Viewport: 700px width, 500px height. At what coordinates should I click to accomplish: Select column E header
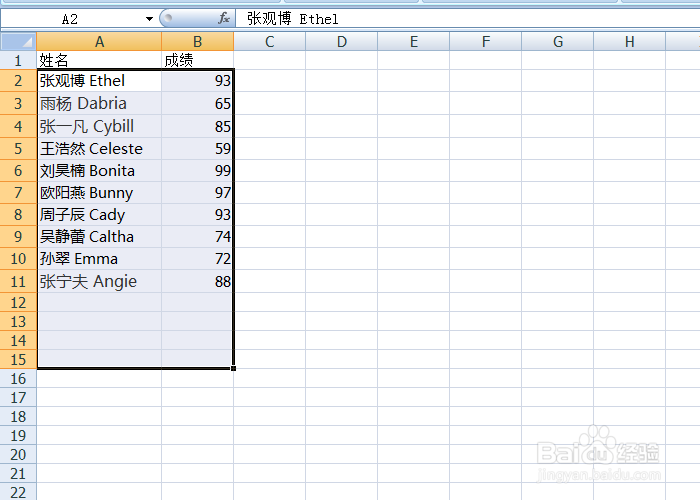(414, 42)
